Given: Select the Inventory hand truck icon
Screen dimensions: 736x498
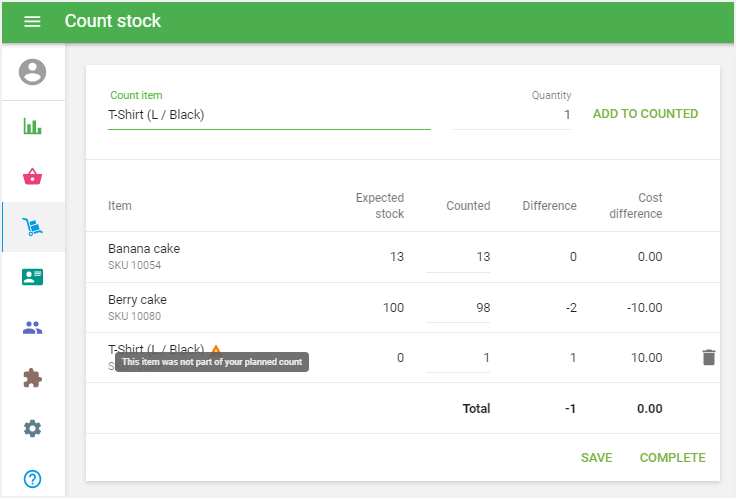Looking at the screenshot, I should [x=33, y=227].
